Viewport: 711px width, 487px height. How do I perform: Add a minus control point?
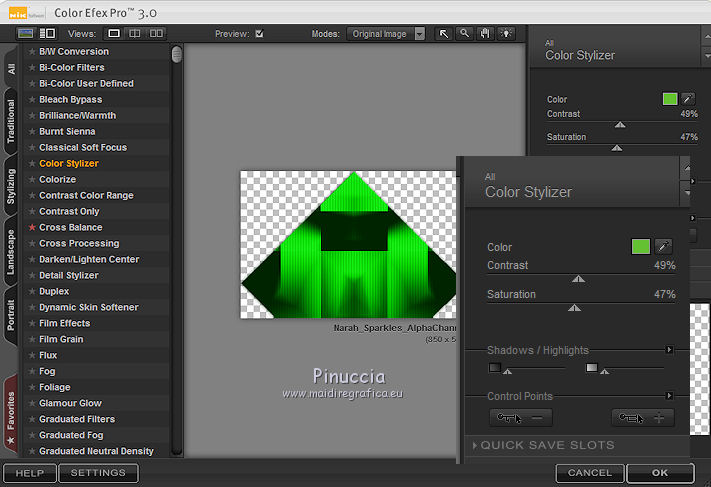point(521,418)
